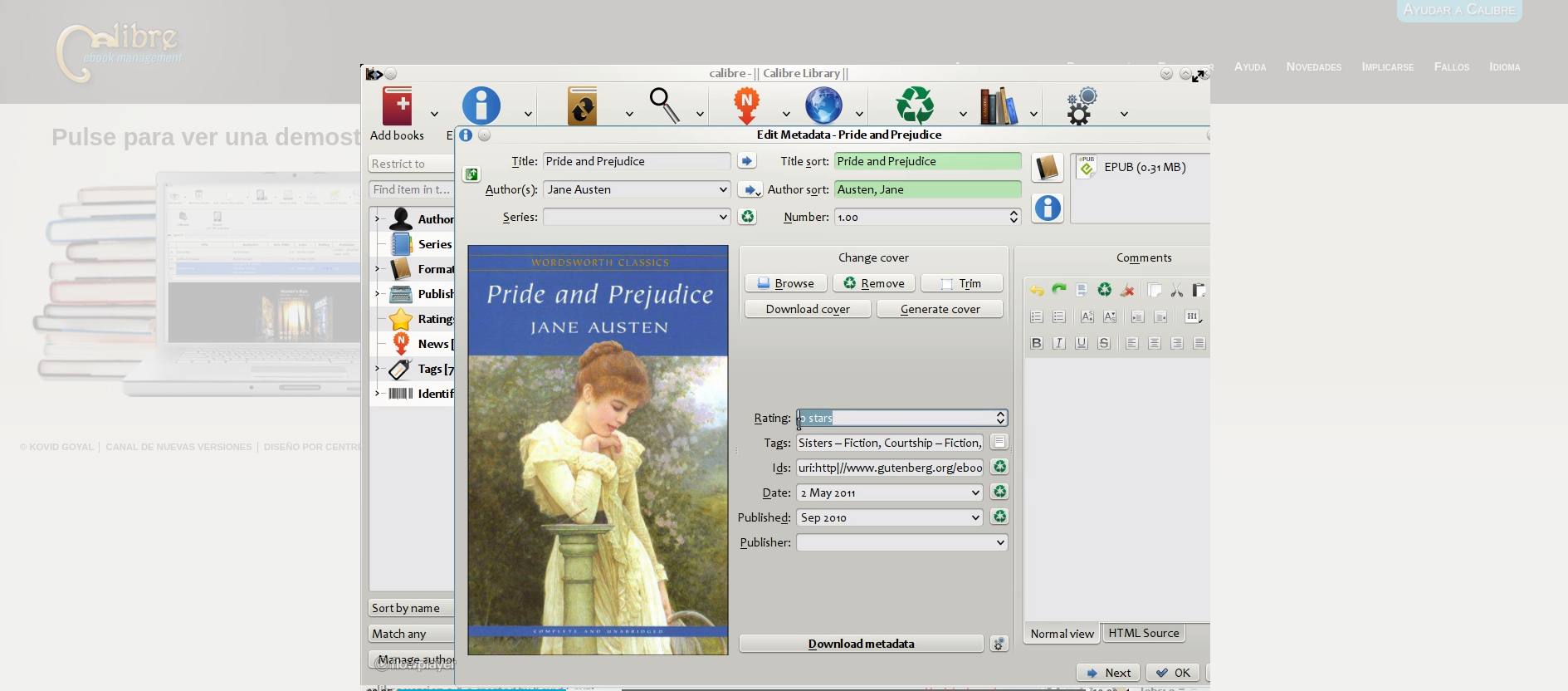Switch to the HTML Source tab
The image size is (1568, 691).
[x=1143, y=633]
